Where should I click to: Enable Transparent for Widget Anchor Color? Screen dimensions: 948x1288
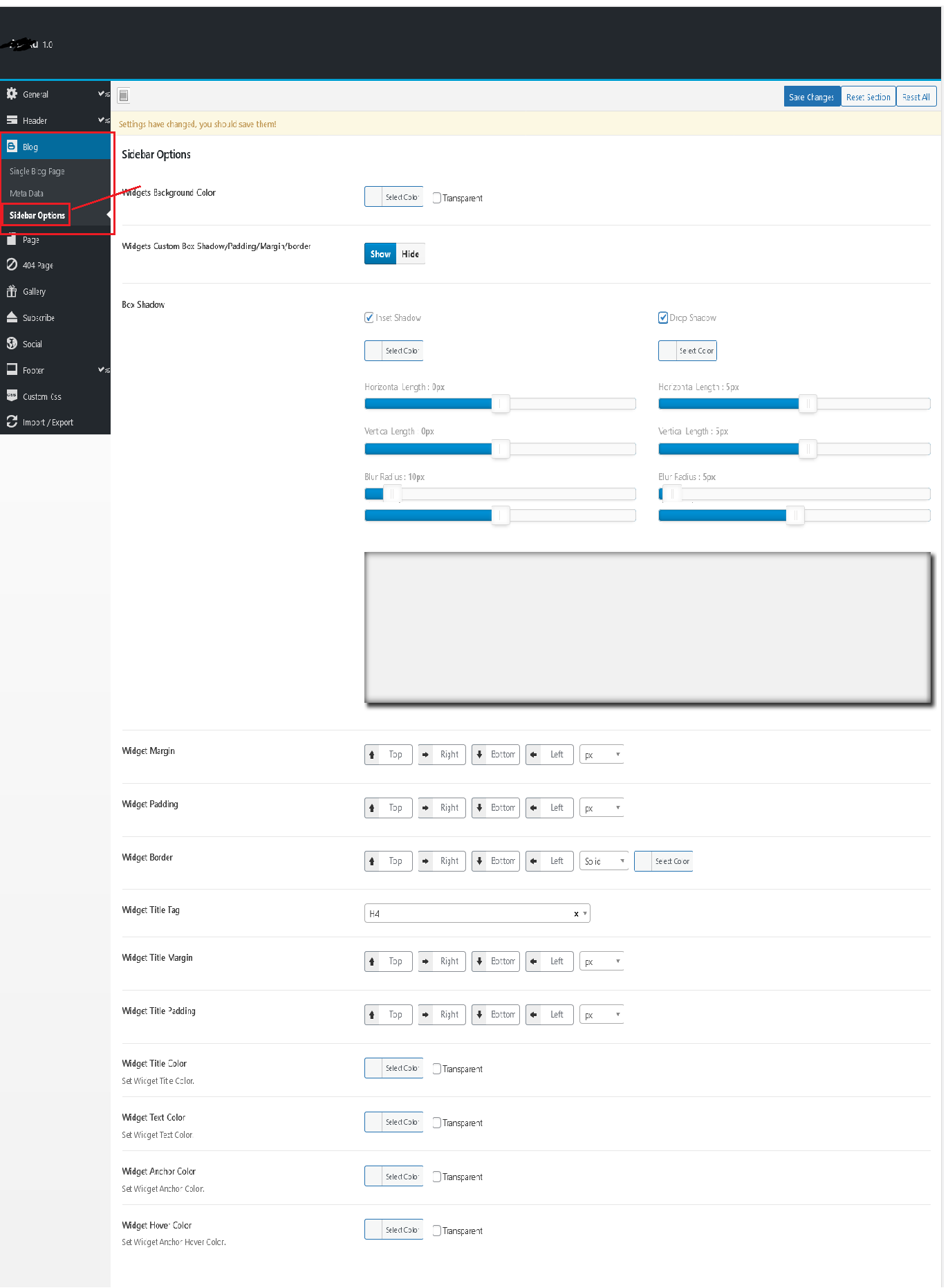[x=437, y=1177]
